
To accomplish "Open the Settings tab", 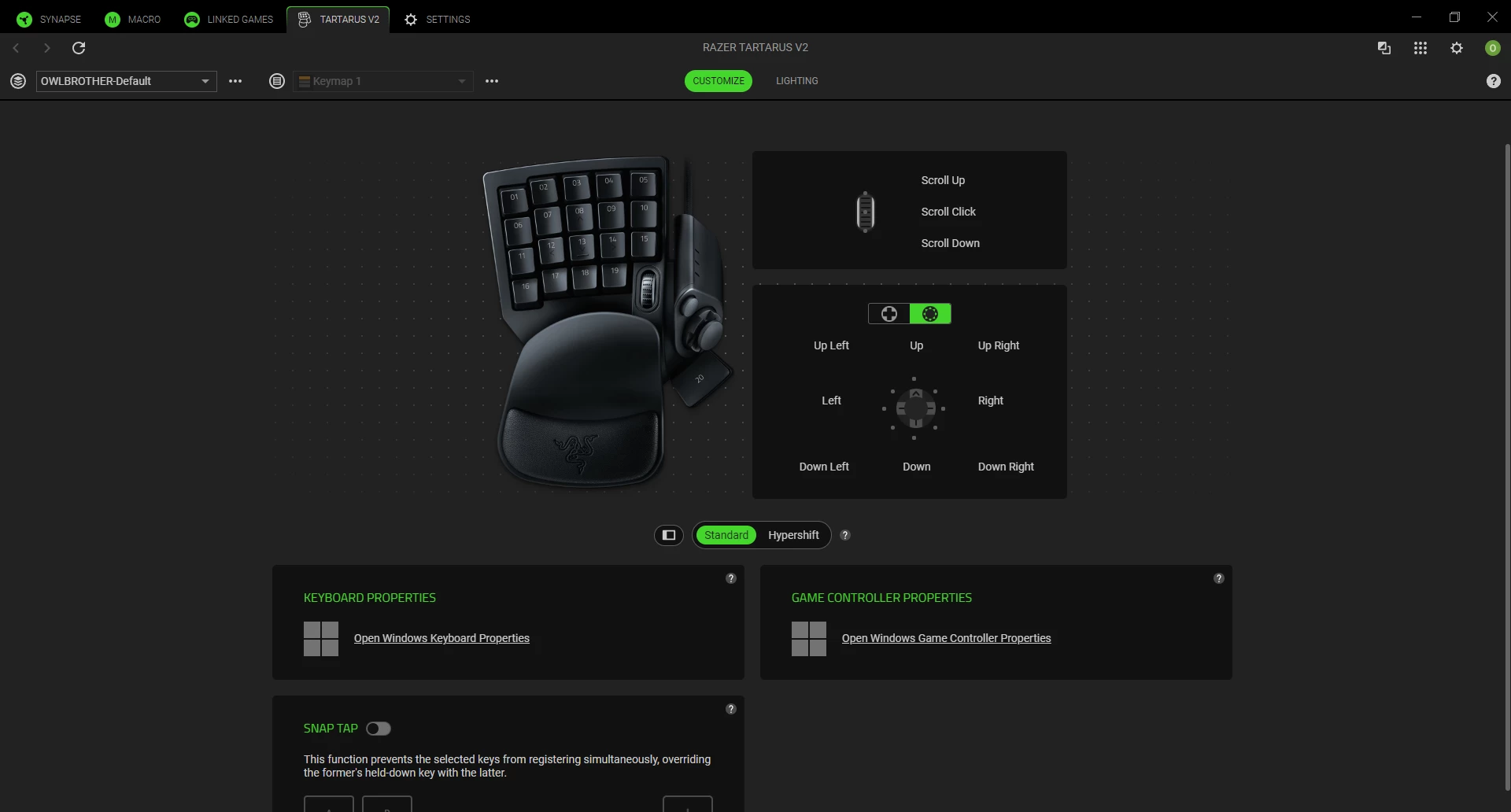I will [437, 19].
